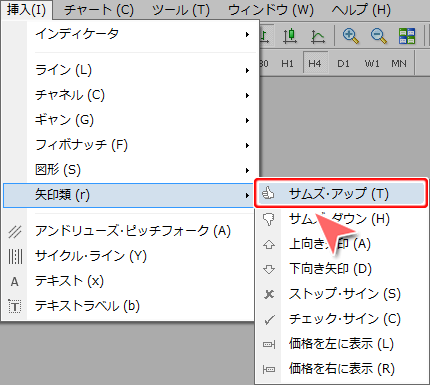Select the W1 timeframe
Viewport: 430px width, 385px height.
(x=372, y=63)
